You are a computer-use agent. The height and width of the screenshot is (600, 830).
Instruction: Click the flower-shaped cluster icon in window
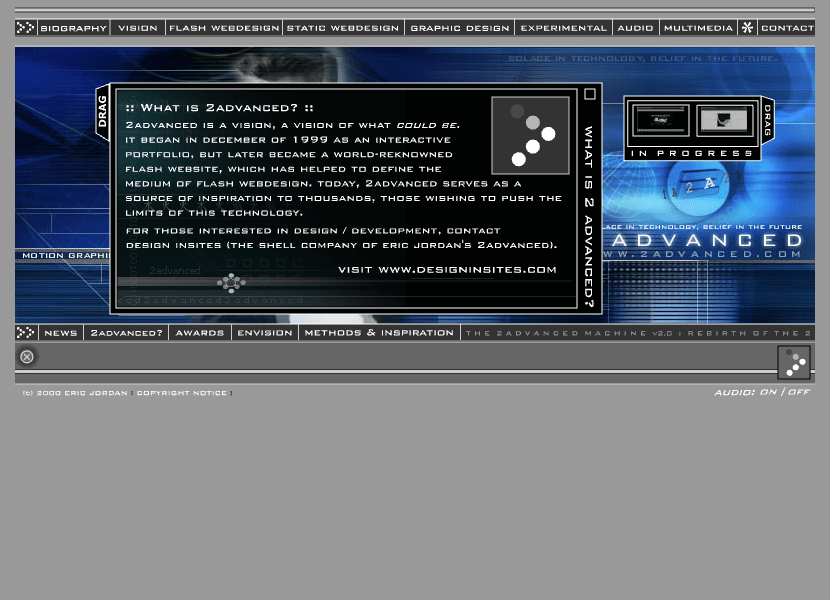(x=231, y=283)
